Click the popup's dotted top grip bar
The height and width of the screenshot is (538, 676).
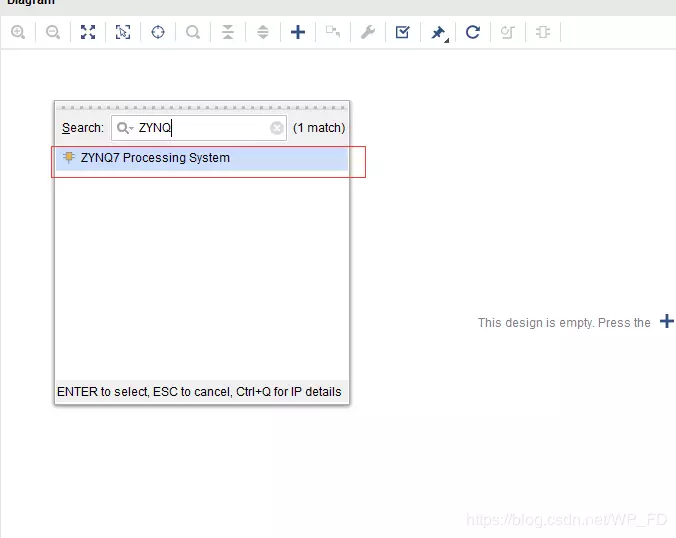click(x=202, y=107)
